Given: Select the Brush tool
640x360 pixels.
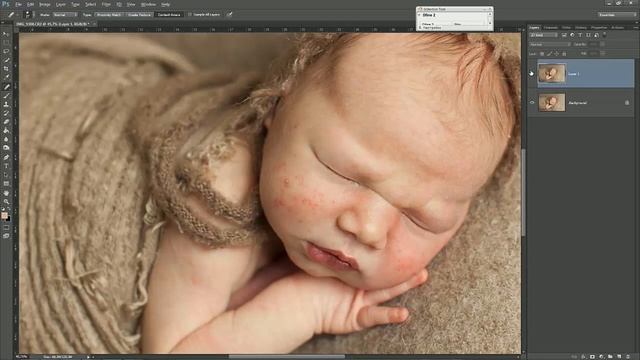Looking at the screenshot, I should point(6,96).
